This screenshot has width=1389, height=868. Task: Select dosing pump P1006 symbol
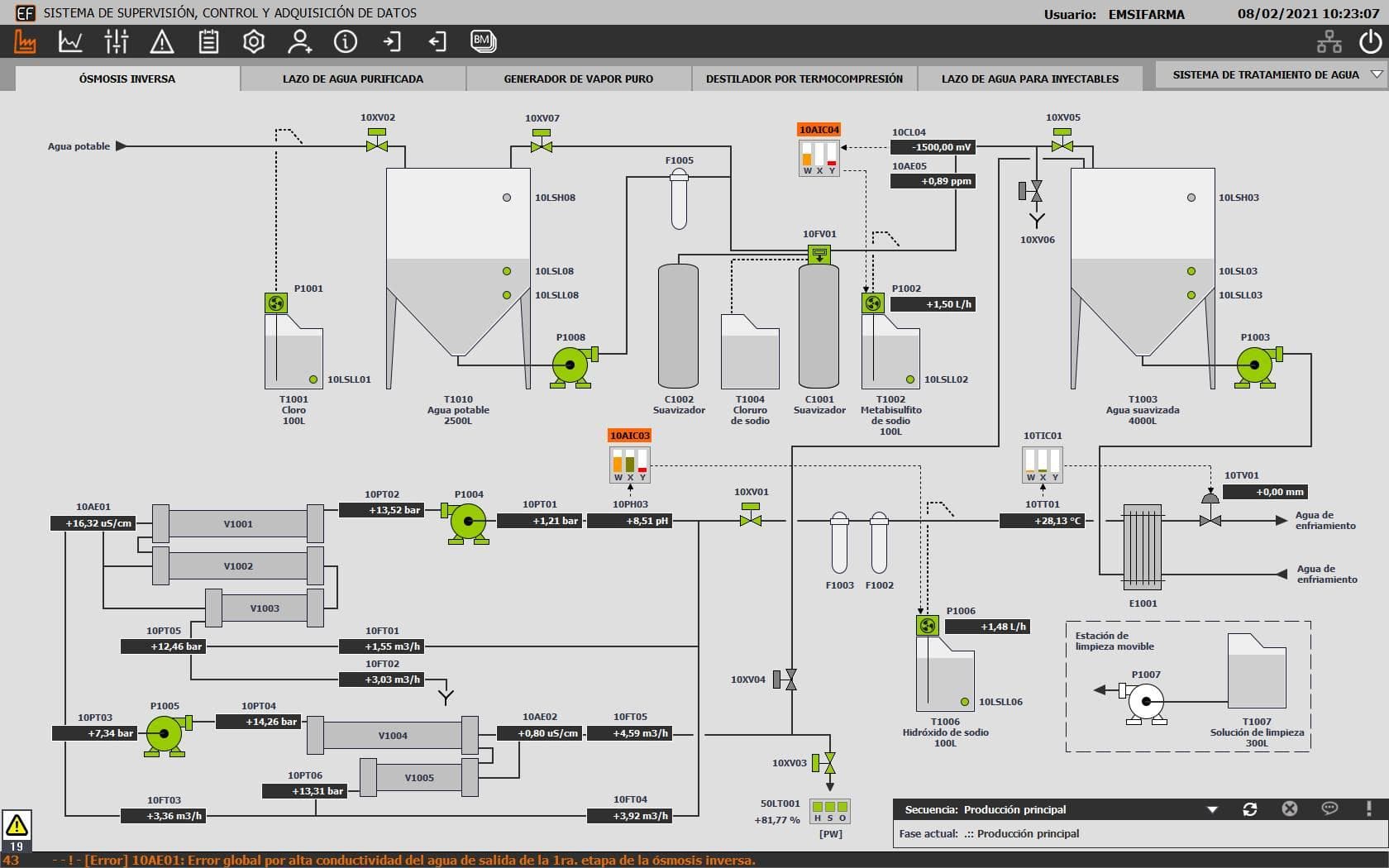click(928, 626)
